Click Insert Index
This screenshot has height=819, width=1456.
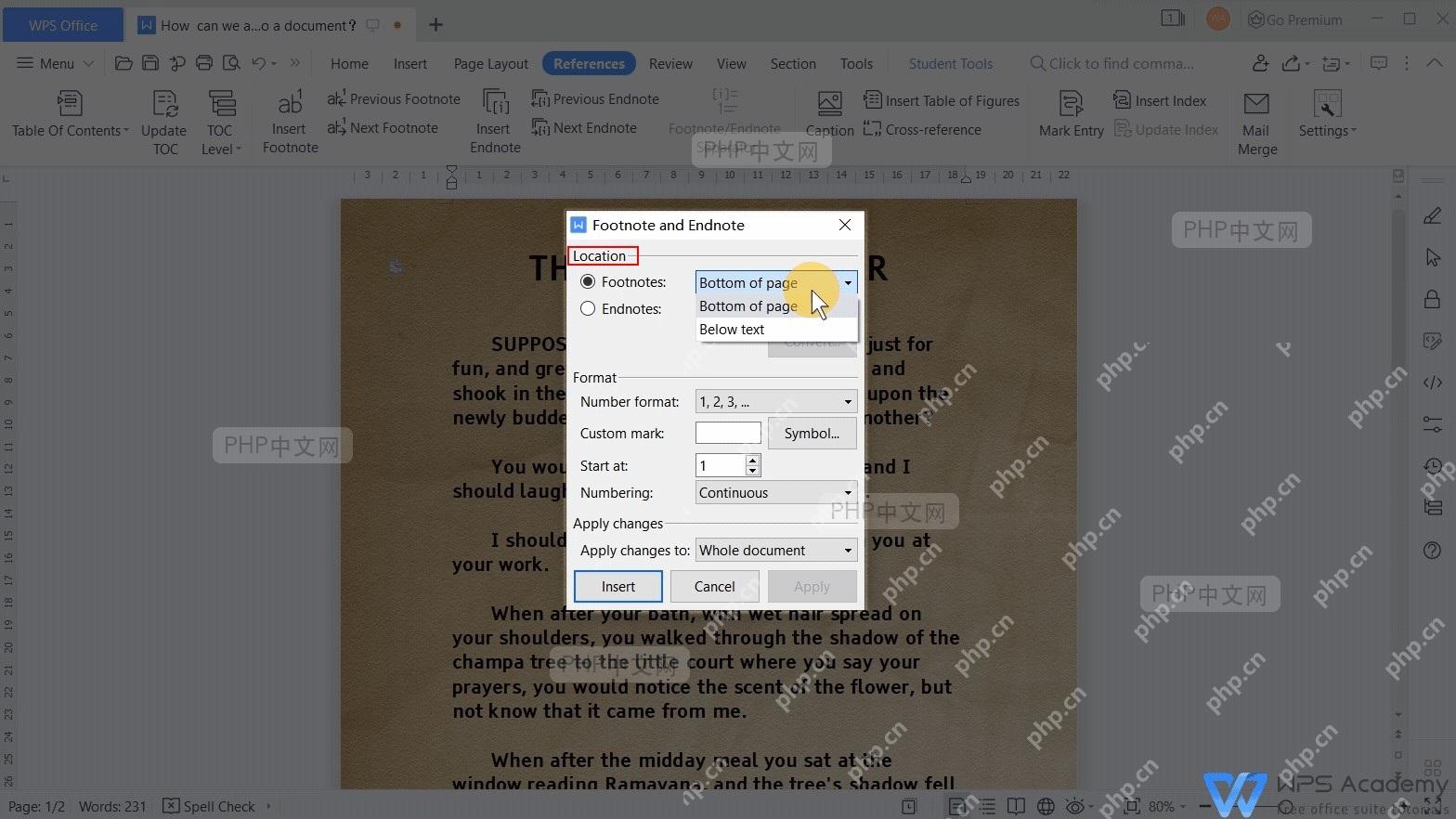click(1161, 100)
